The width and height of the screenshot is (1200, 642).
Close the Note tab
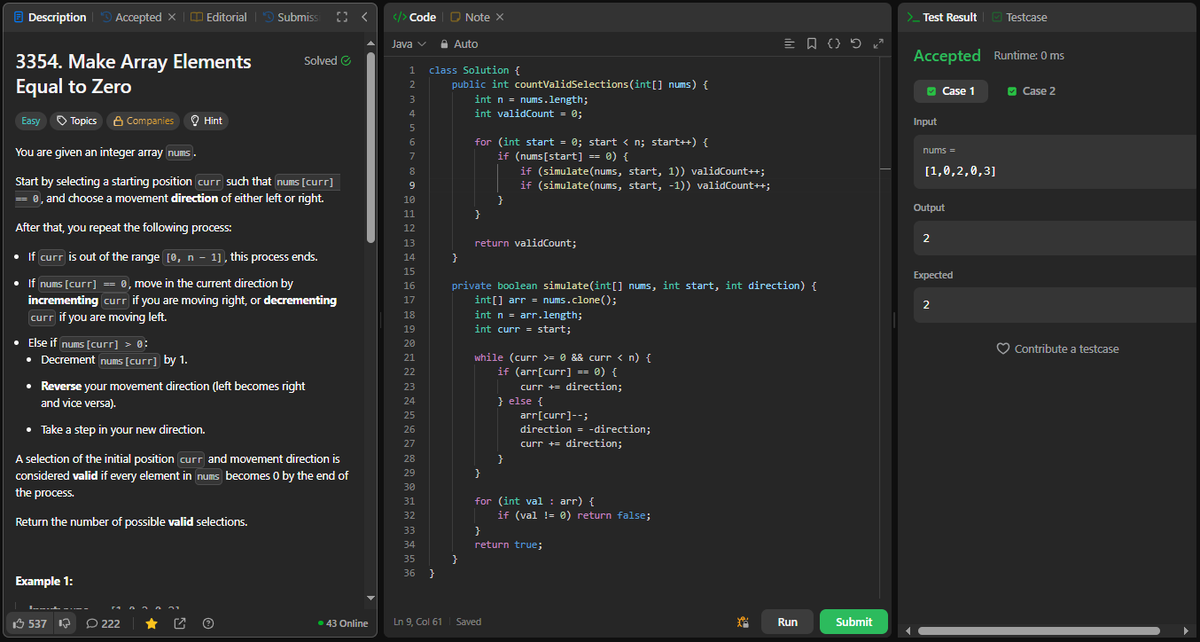point(500,17)
